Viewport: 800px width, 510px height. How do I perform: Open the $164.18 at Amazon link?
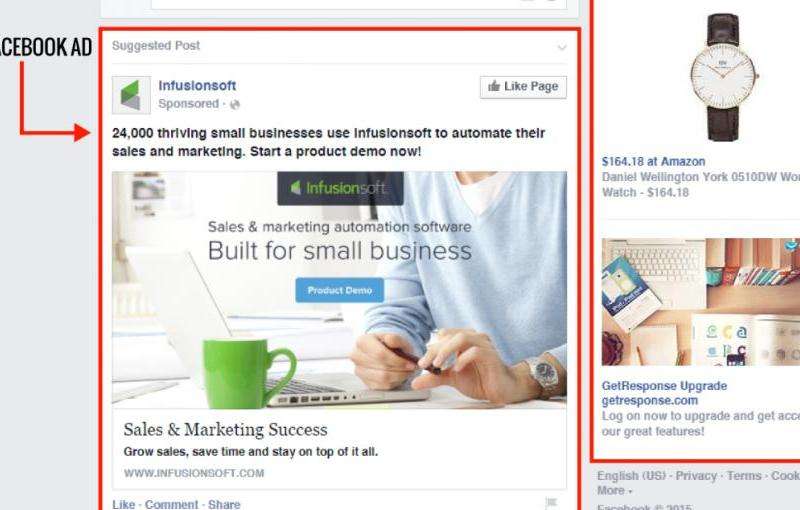654,162
